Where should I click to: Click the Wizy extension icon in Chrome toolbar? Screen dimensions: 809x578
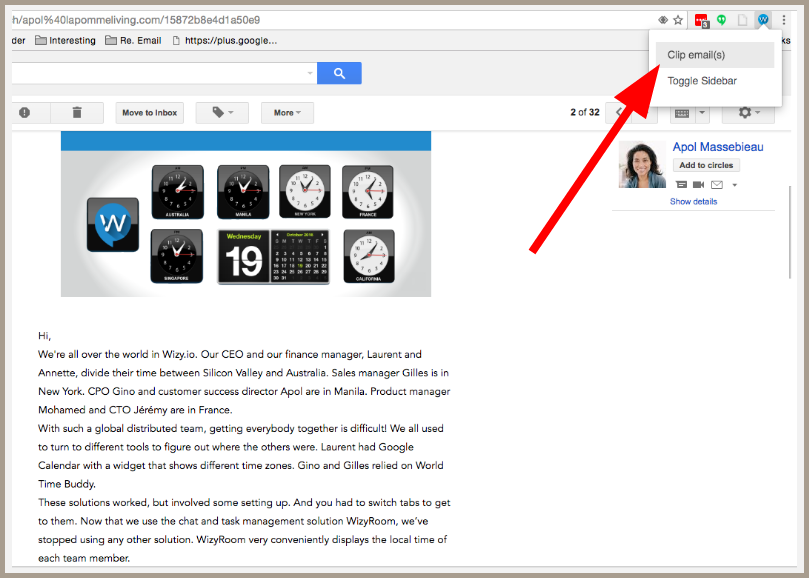pyautogui.click(x=763, y=20)
